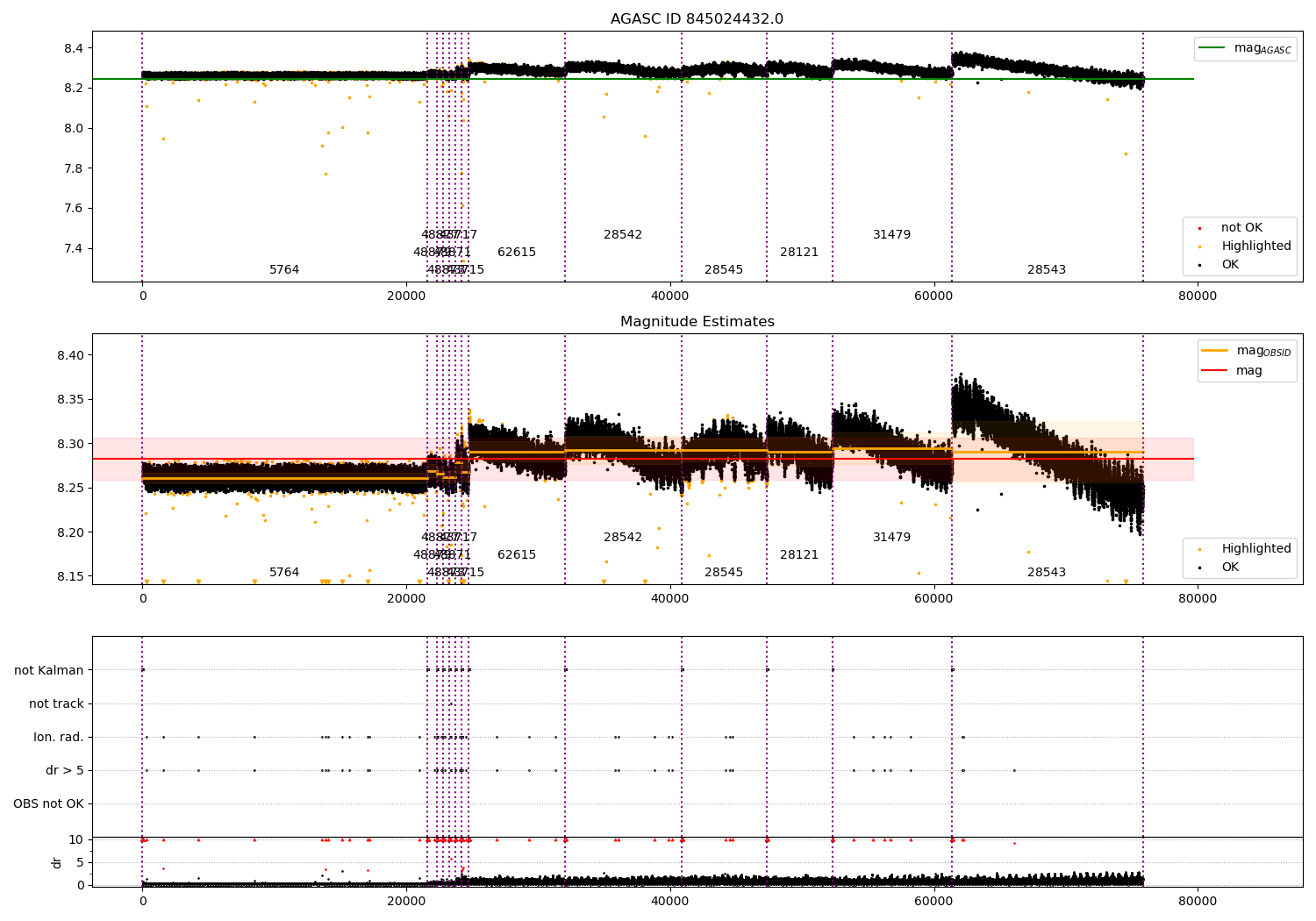
Task: Click the 28121 label in middle plot
Action: 799,555
